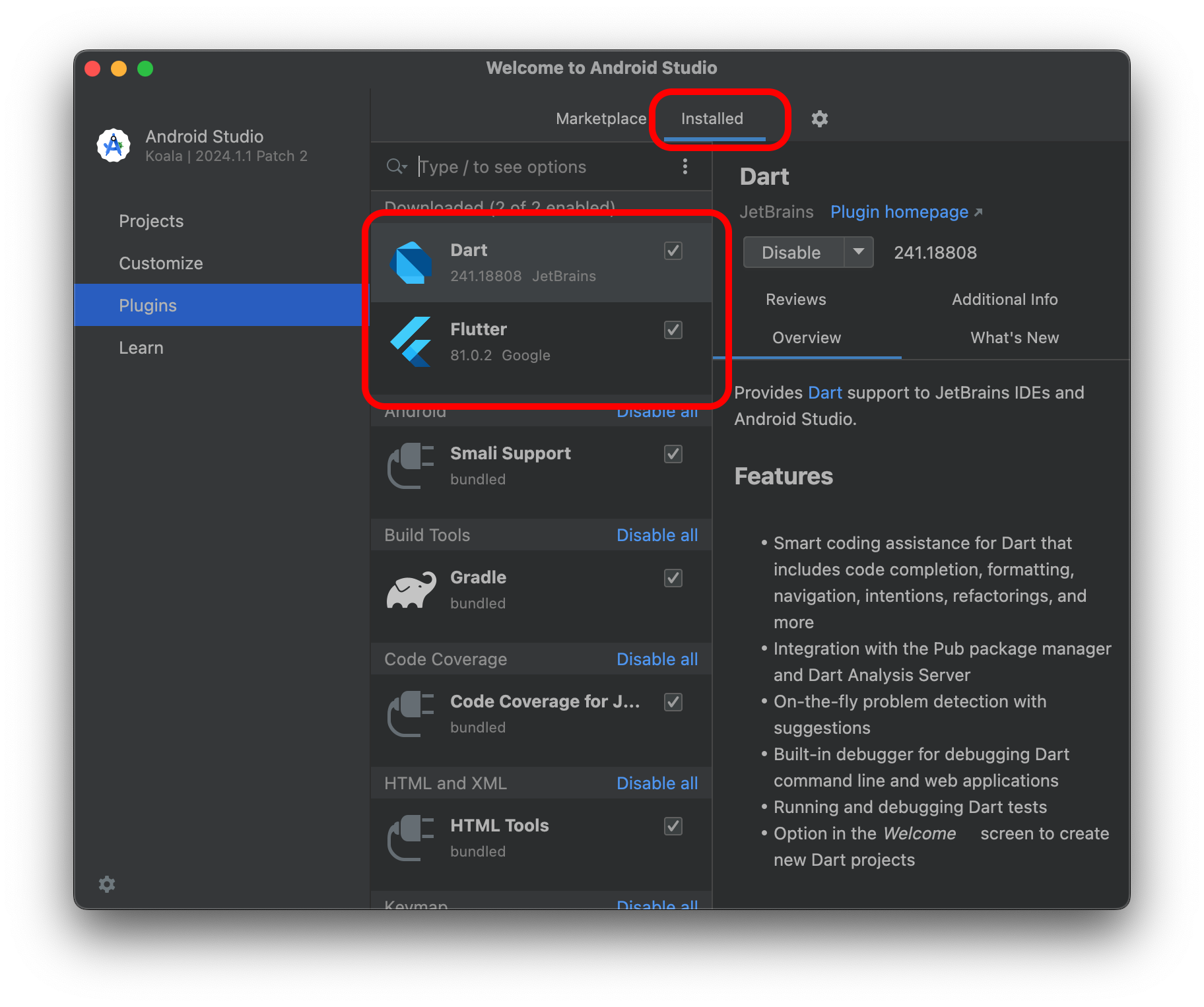Screen dimensions: 1204x1007
Task: Click Disable all for Code Coverage
Action: click(657, 659)
